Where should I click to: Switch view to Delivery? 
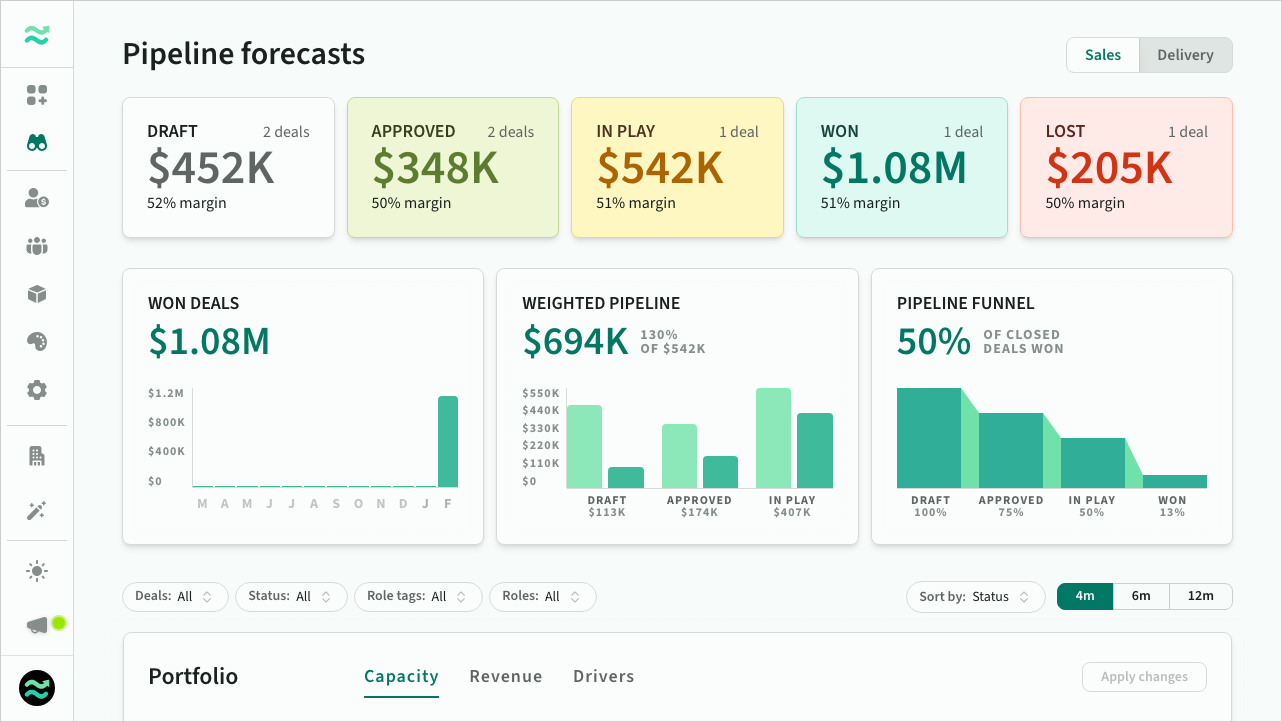[x=1185, y=55]
